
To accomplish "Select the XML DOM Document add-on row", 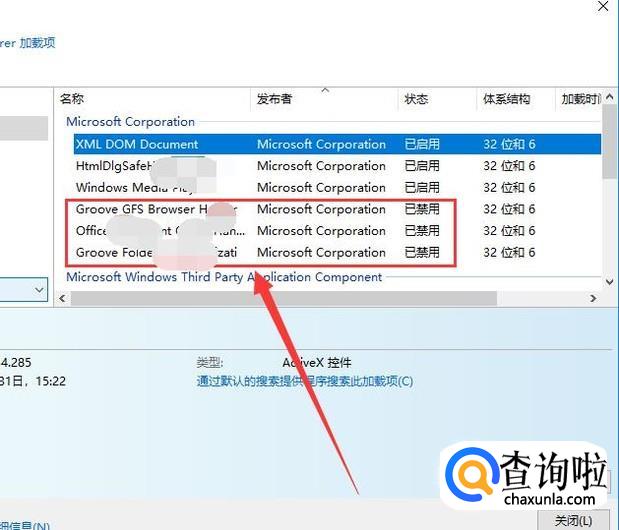I will [x=338, y=144].
